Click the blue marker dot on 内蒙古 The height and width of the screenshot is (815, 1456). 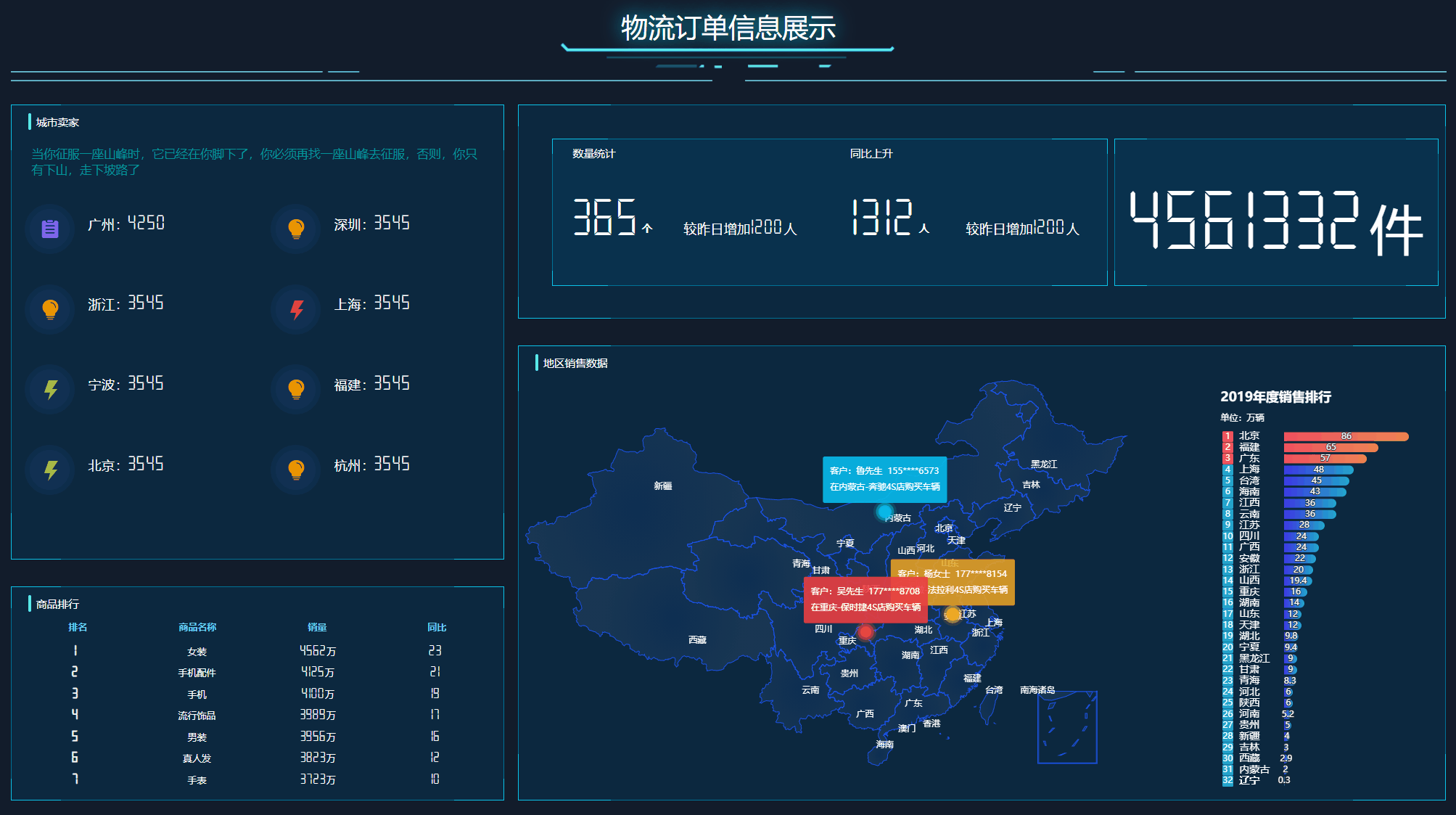[x=884, y=512]
